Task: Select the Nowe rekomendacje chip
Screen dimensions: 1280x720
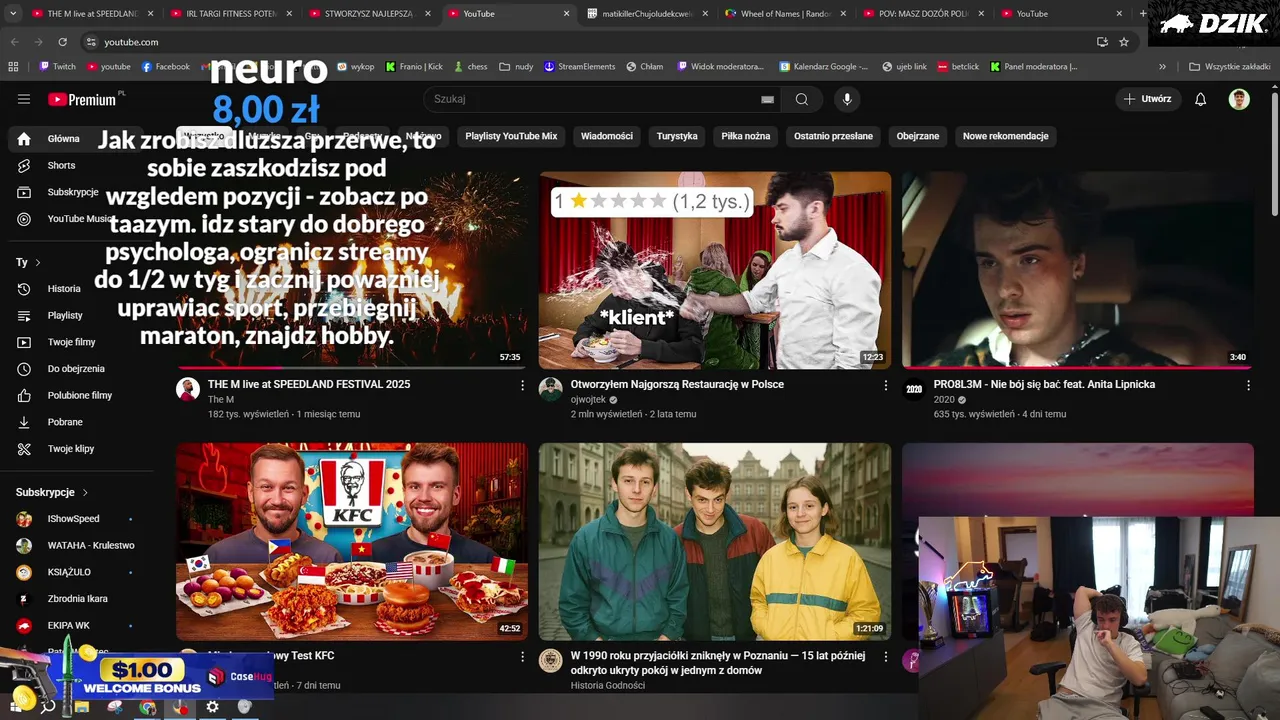Action: [1005, 136]
